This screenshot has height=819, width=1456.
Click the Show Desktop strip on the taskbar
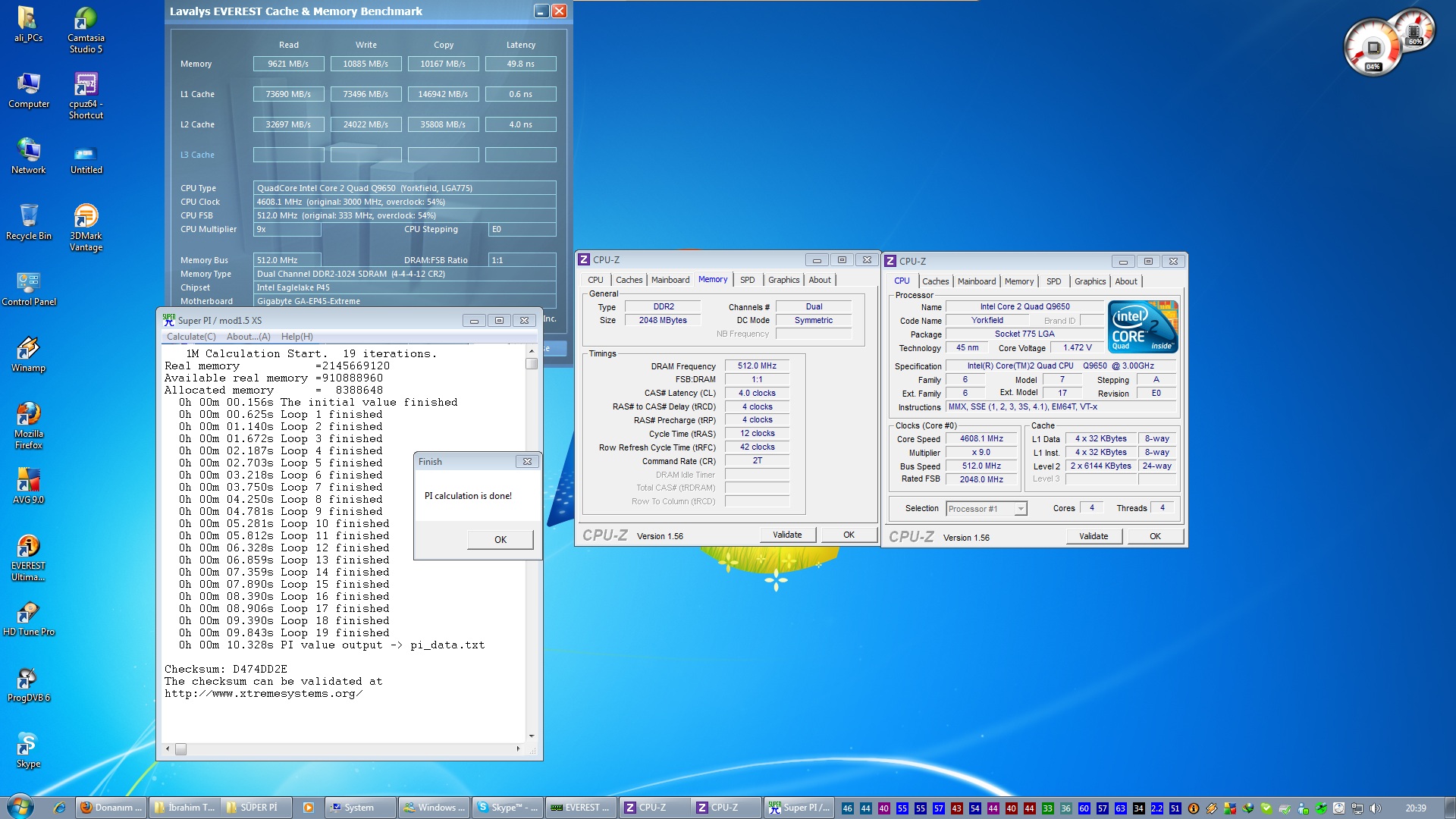point(1449,808)
